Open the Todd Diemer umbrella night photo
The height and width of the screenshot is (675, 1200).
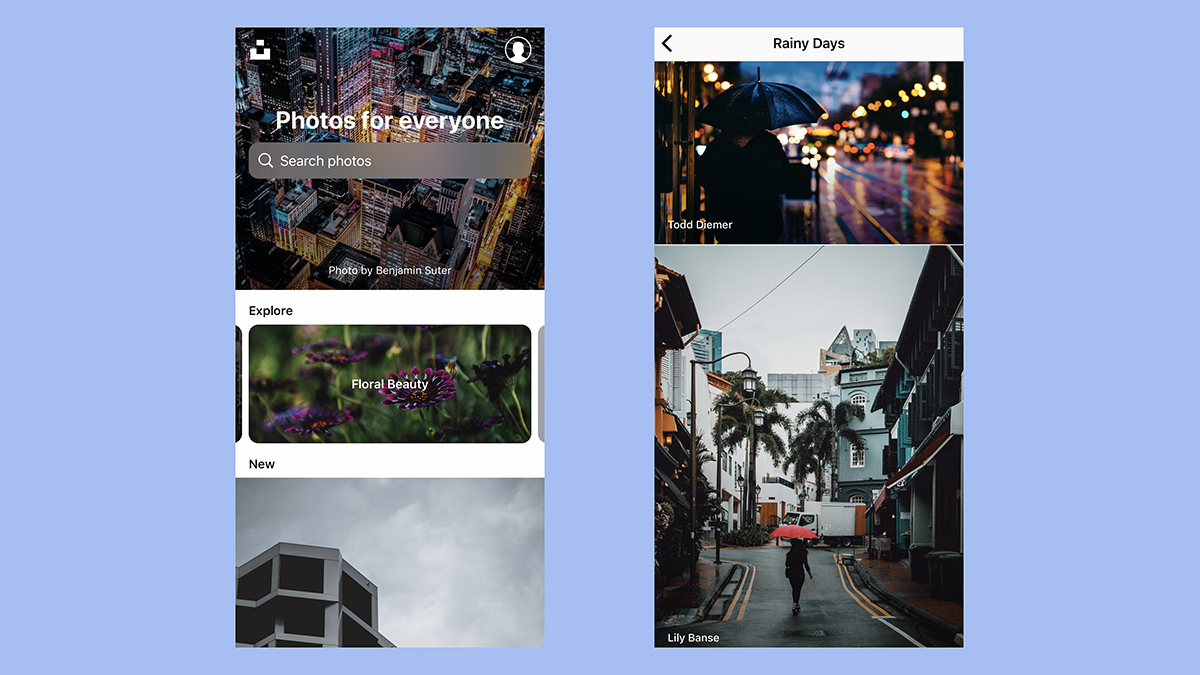pyautogui.click(x=809, y=153)
